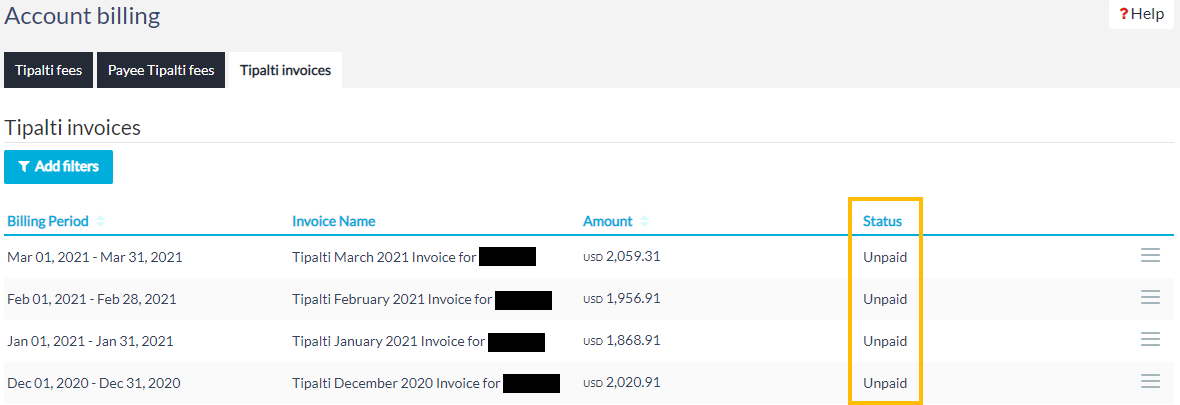
Task: Click Unpaid status of December 2020 invoice
Action: (885, 383)
